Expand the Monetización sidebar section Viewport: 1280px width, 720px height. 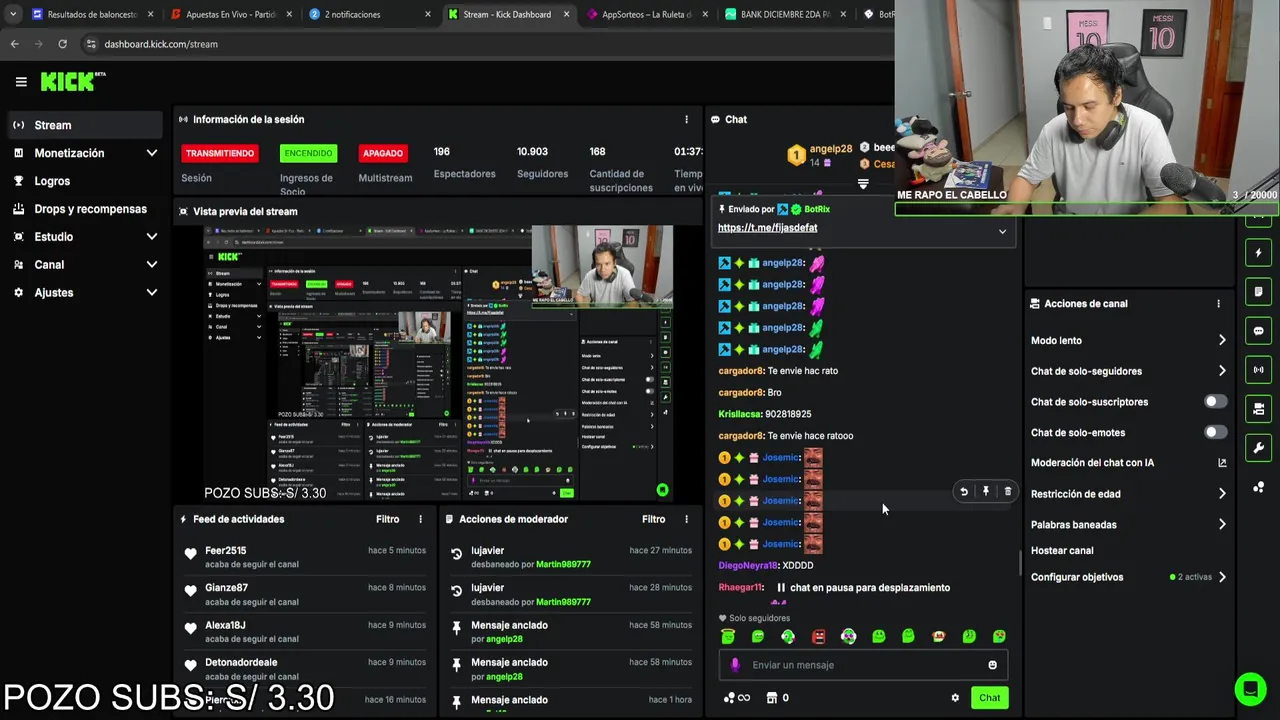point(152,153)
